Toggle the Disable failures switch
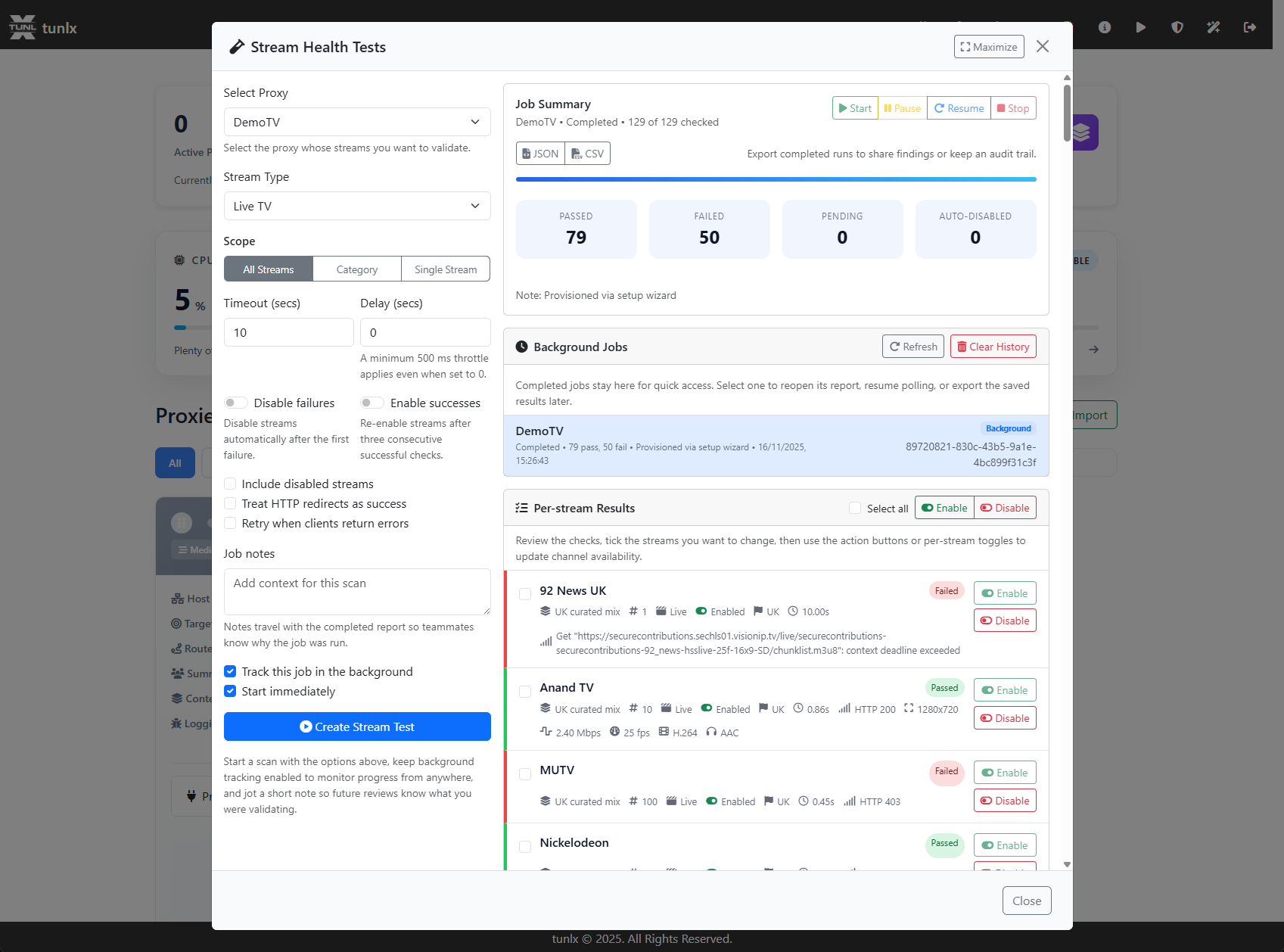 235,403
